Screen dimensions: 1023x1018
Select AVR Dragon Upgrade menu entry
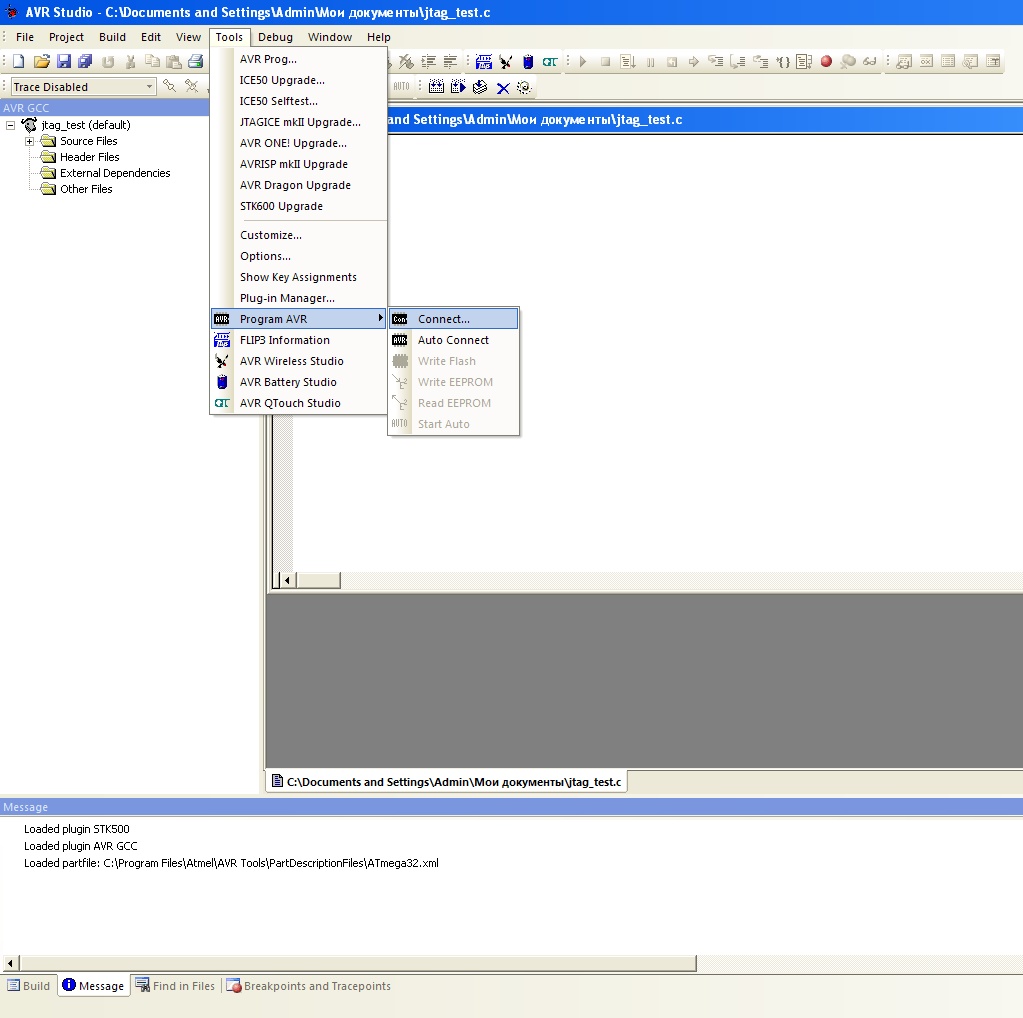(299, 185)
